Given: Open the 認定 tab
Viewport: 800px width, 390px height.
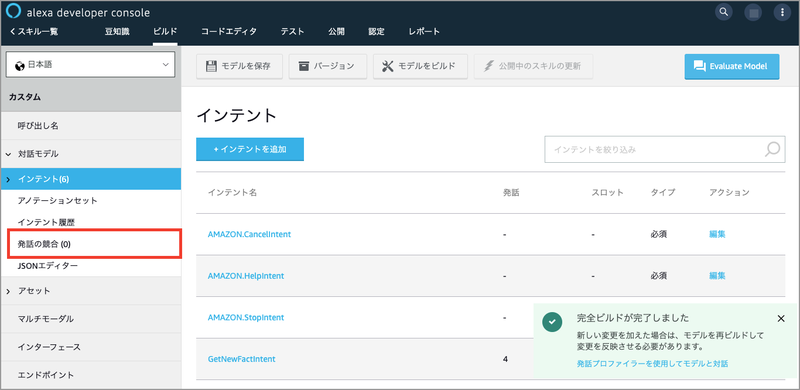Looking at the screenshot, I should [377, 32].
